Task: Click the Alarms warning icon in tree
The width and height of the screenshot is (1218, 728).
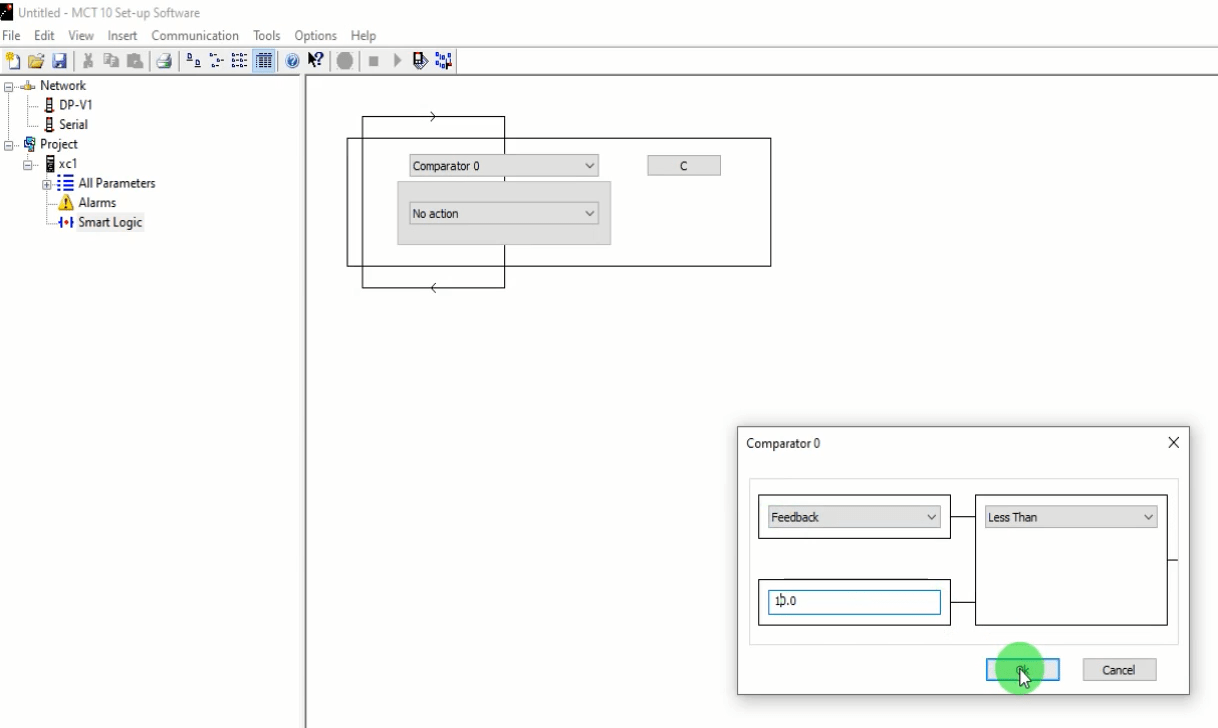Action: point(67,203)
